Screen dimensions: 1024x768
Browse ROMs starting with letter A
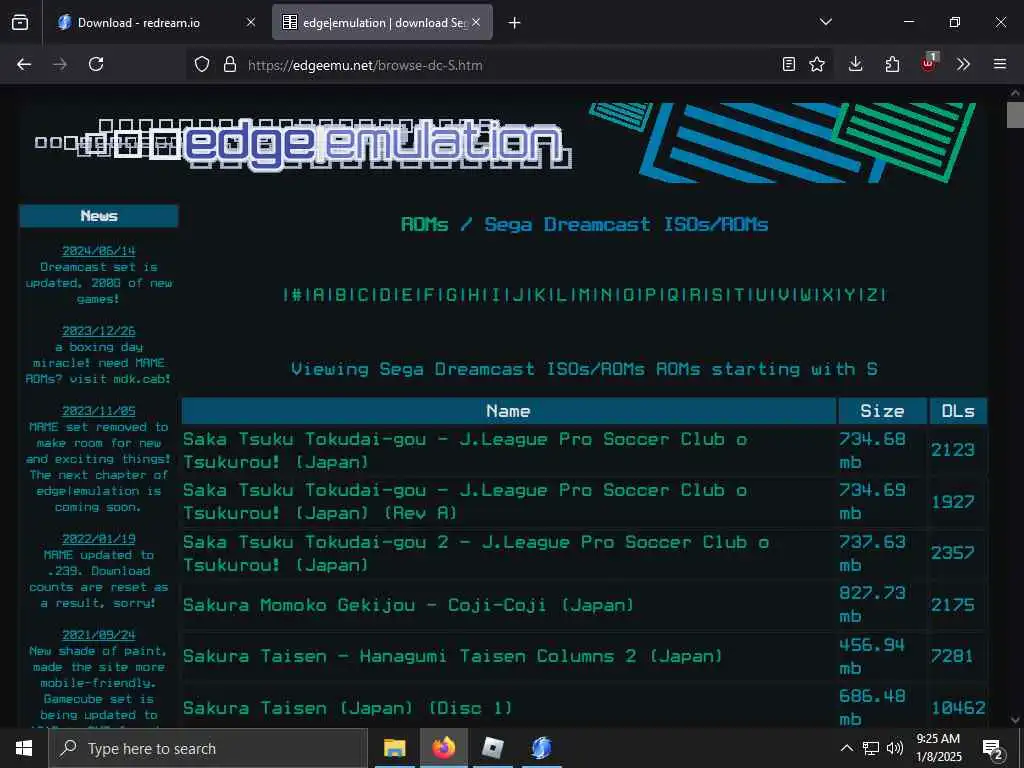click(318, 295)
